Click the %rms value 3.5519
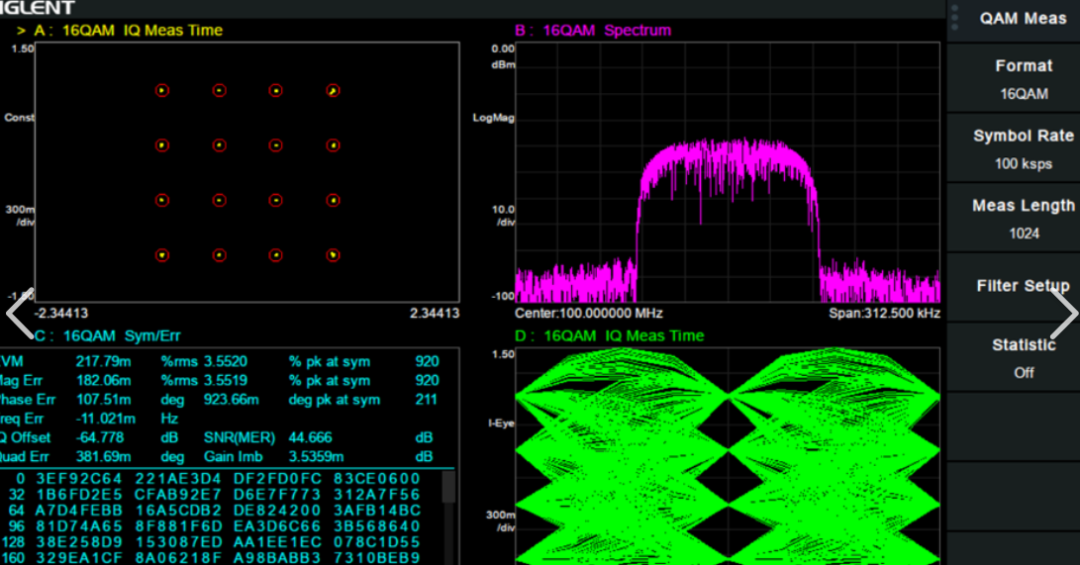 pyautogui.click(x=225, y=380)
